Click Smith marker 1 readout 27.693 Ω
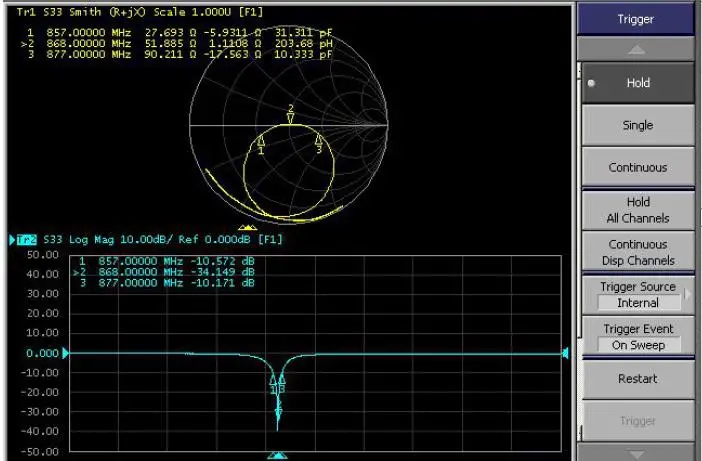Image resolution: width=702 pixels, height=461 pixels. (170, 33)
